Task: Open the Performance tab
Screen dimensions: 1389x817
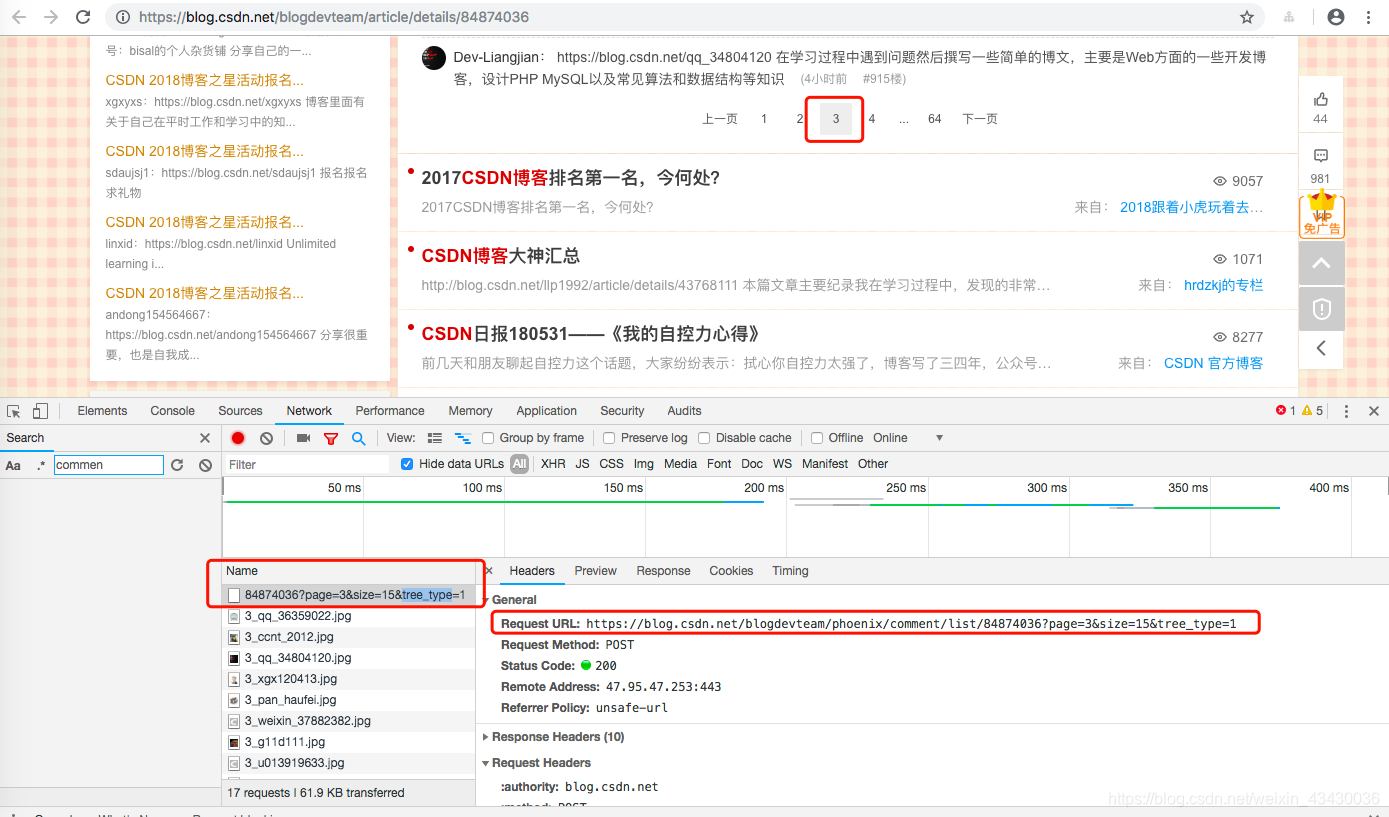Action: click(390, 411)
